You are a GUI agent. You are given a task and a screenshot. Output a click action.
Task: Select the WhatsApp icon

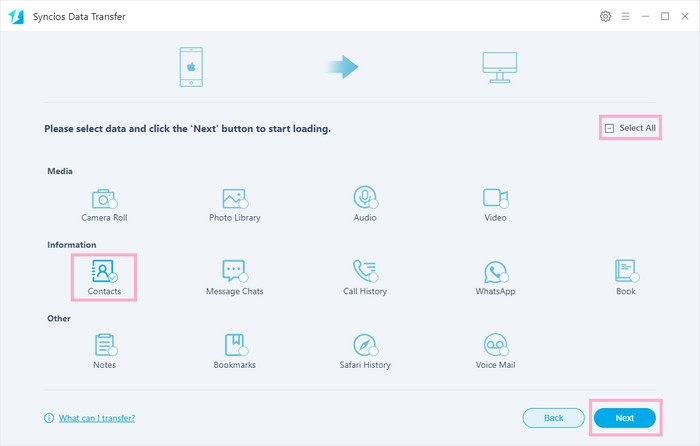(496, 272)
